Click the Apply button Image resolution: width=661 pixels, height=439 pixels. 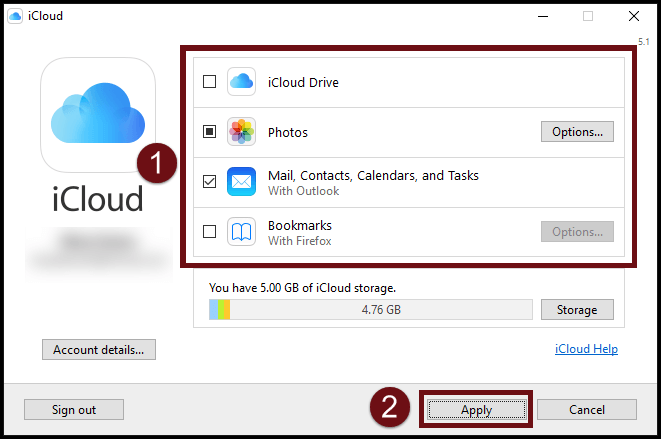tap(476, 409)
